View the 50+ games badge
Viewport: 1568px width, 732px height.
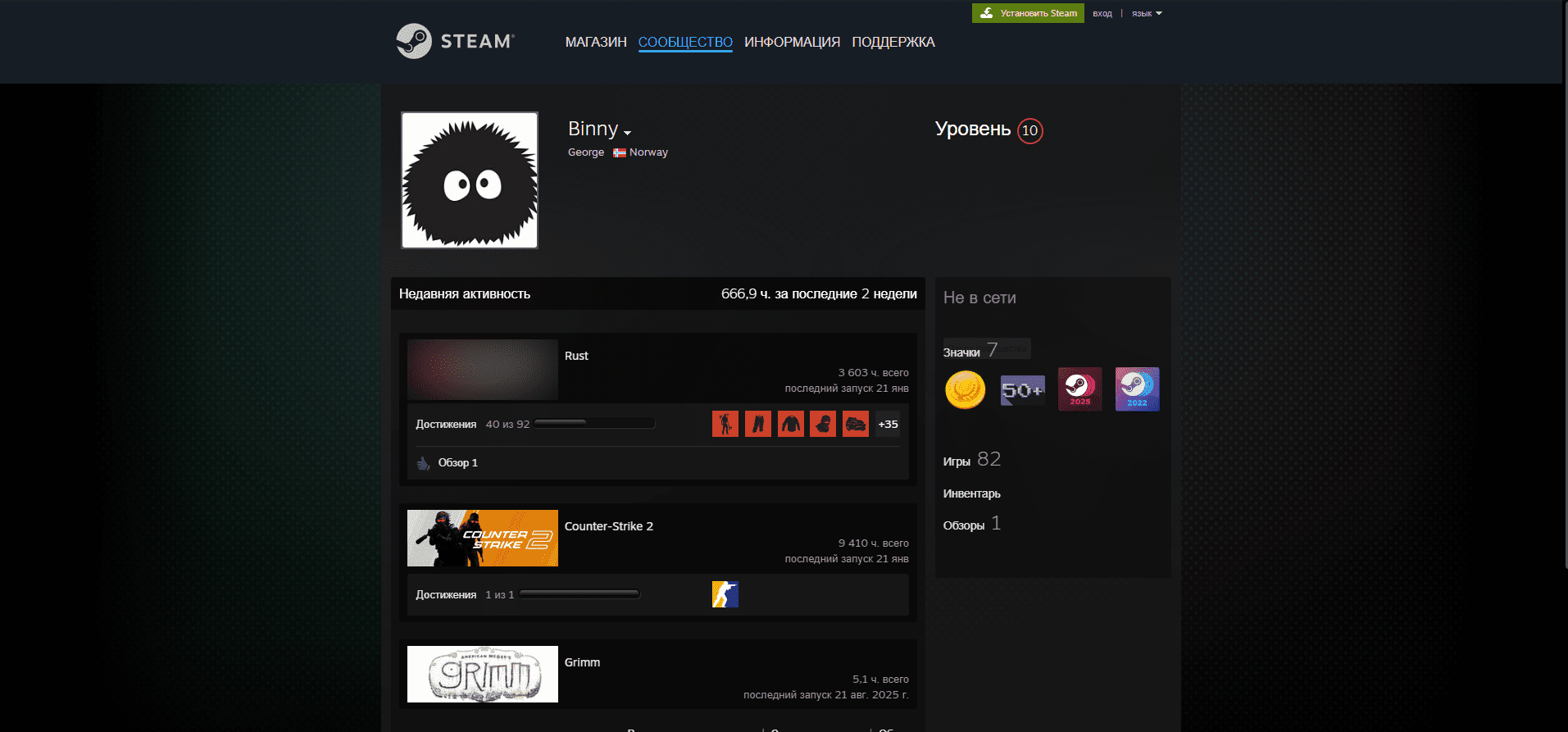1023,389
